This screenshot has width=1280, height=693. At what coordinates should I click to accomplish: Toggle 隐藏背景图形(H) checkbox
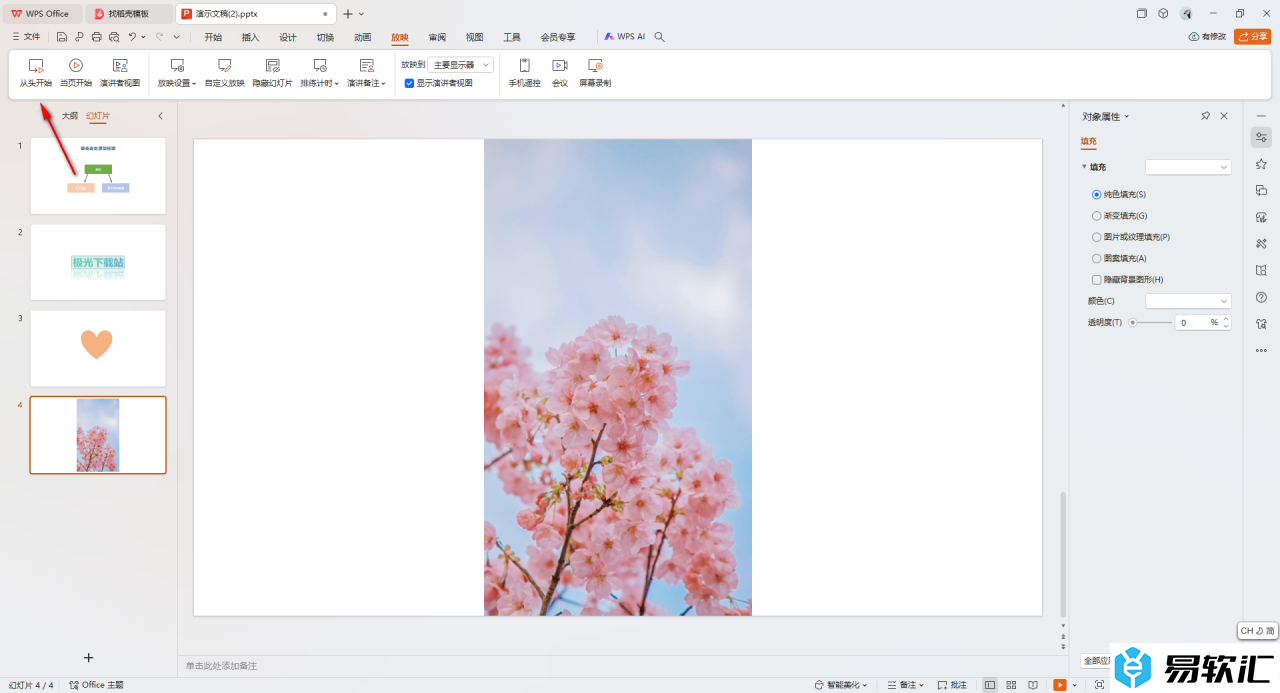1097,280
